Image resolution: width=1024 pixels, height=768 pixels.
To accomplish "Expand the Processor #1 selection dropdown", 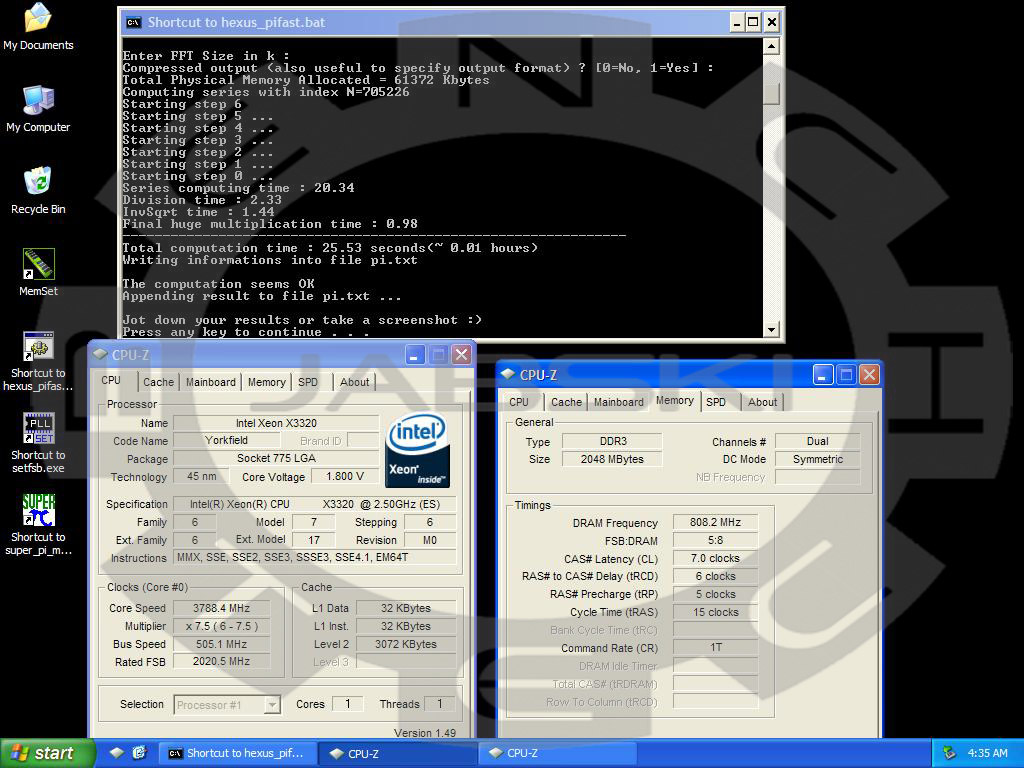I will [272, 705].
